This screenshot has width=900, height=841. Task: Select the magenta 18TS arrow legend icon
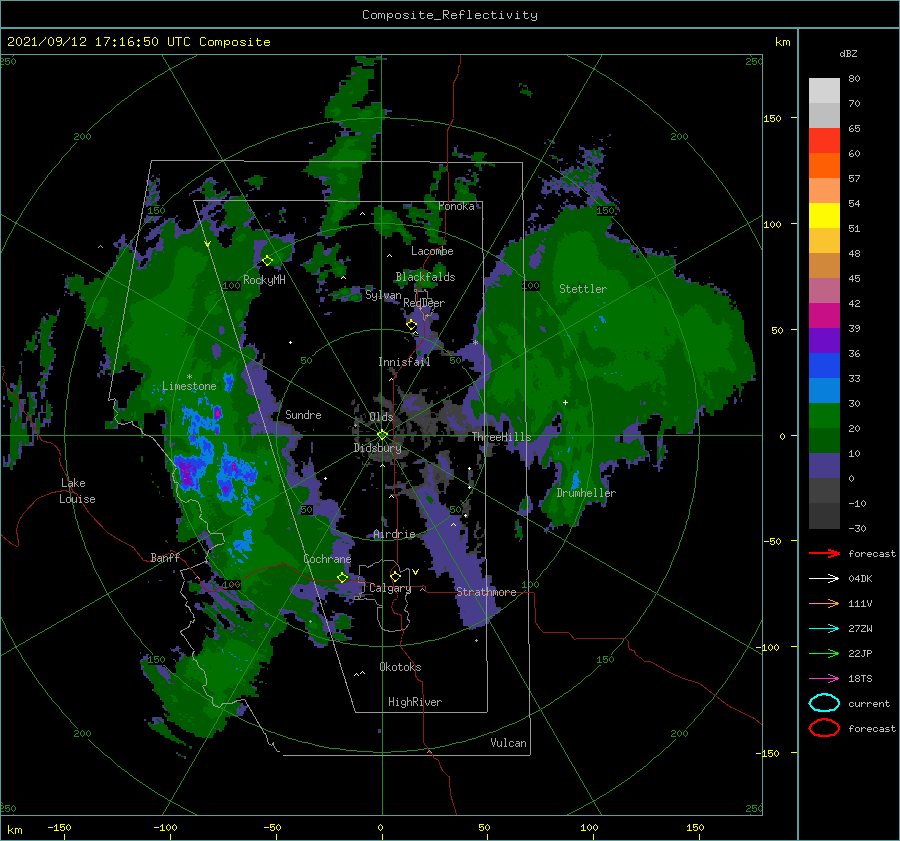click(x=824, y=679)
